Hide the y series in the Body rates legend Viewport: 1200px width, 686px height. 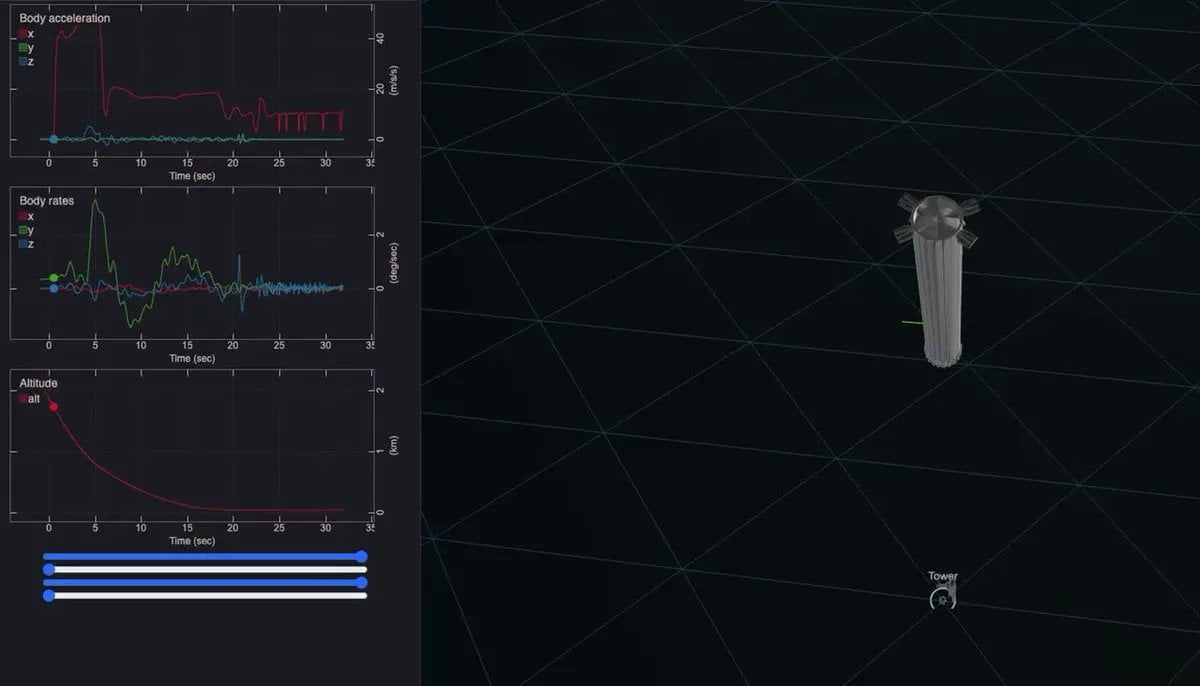[x=24, y=230]
